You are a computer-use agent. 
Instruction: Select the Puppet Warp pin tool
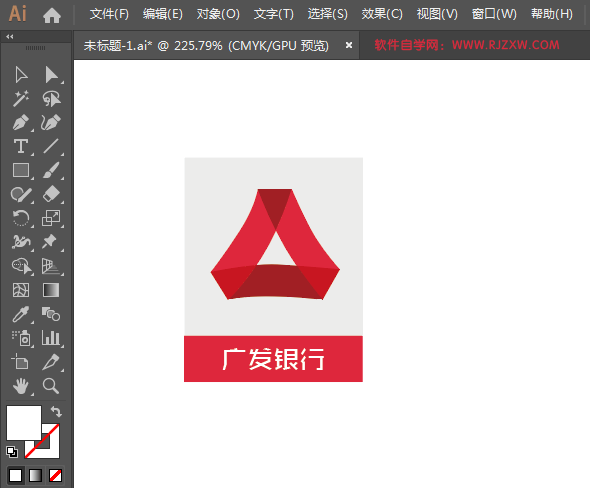click(x=50, y=242)
